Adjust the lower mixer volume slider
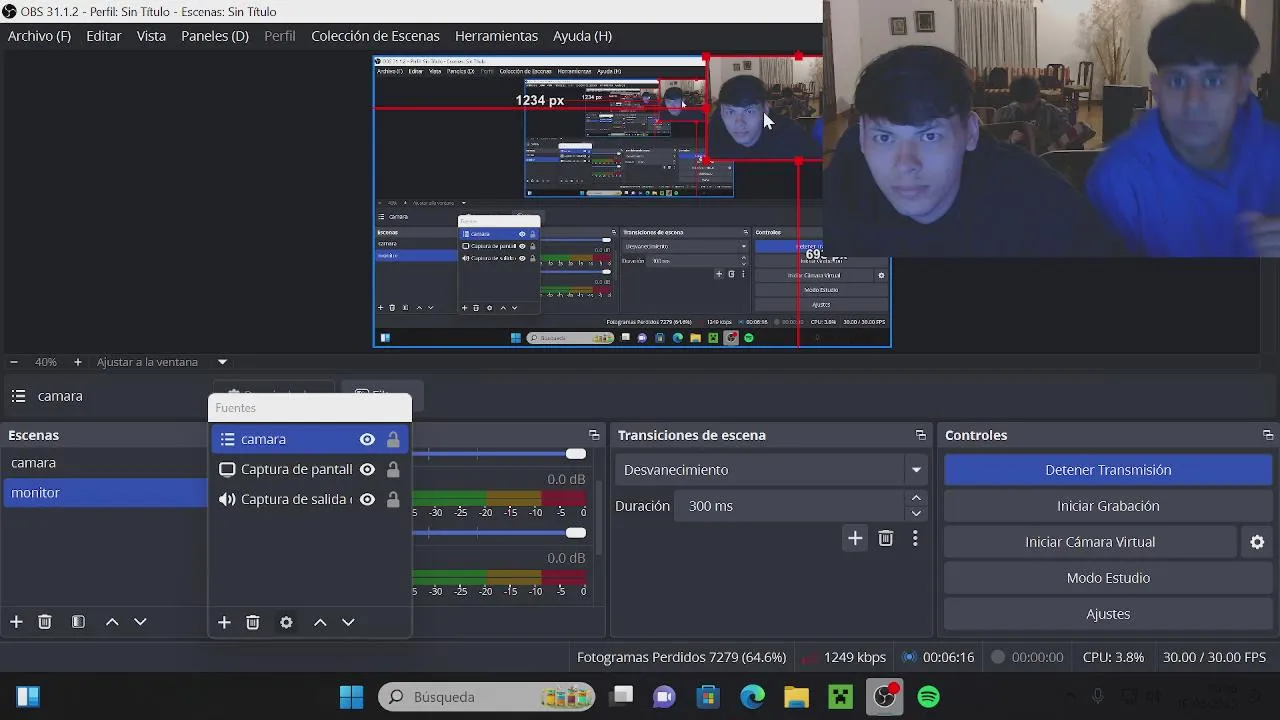1280x720 pixels. 575,533
